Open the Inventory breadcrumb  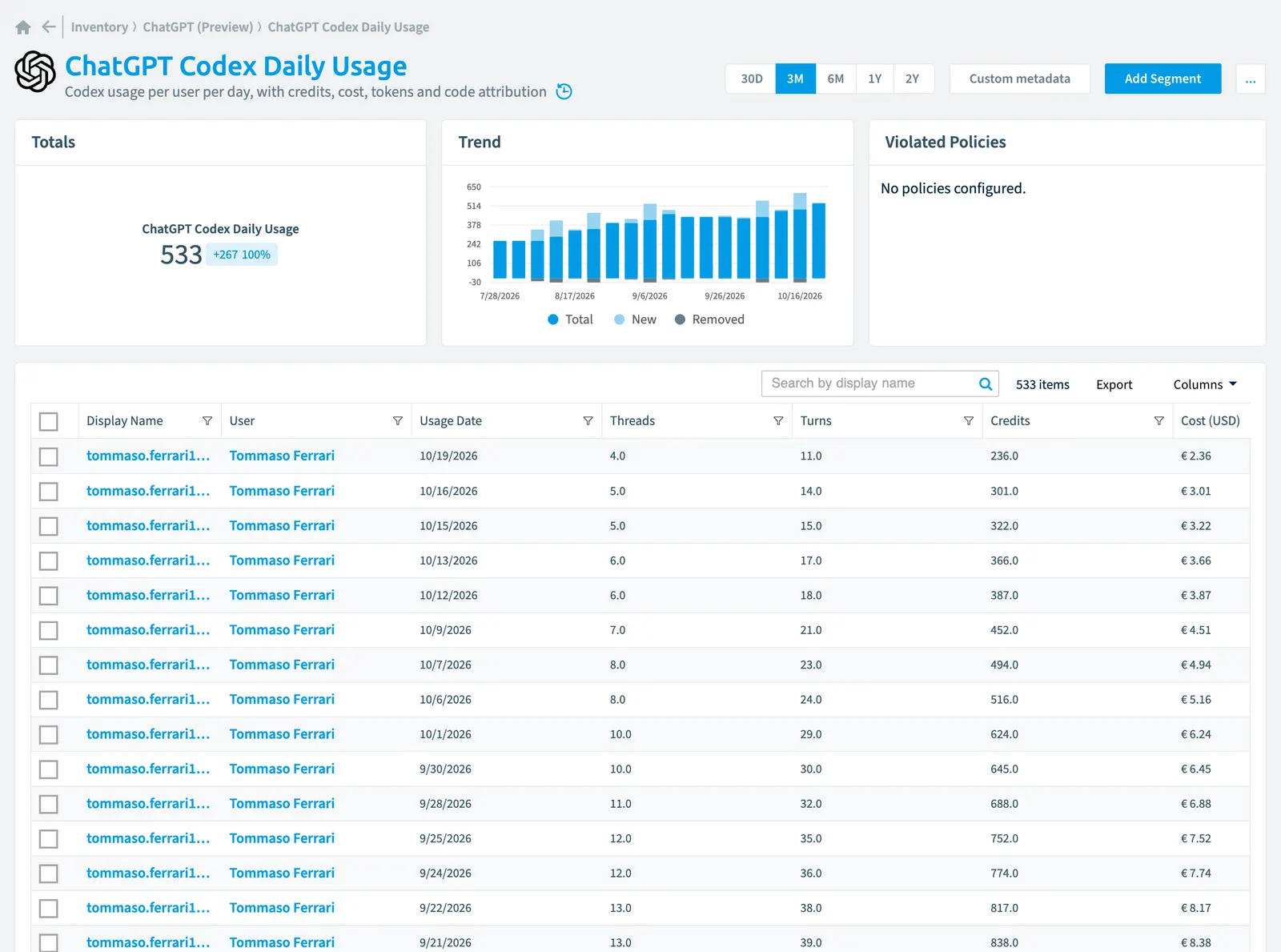[x=99, y=27]
